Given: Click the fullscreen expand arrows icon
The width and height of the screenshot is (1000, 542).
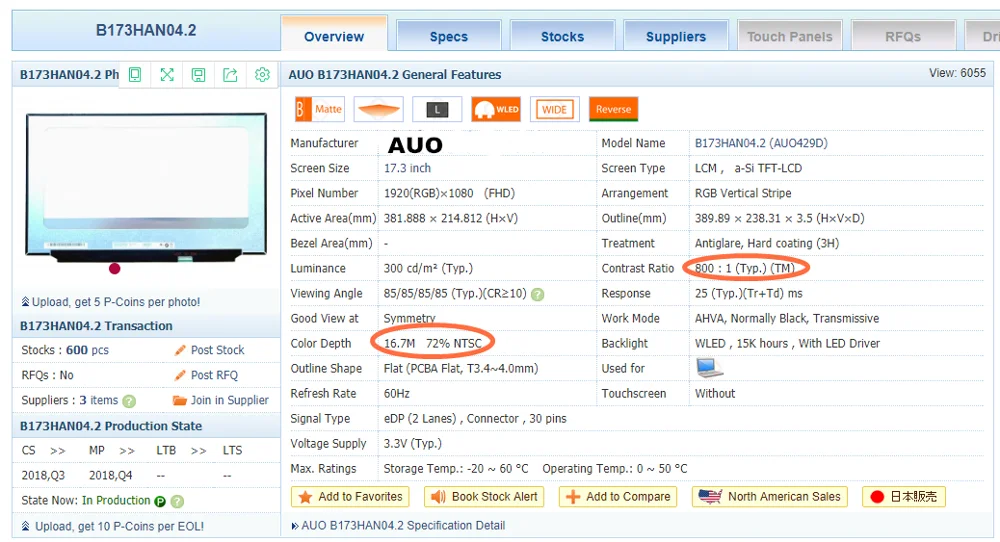Looking at the screenshot, I should tap(167, 75).
